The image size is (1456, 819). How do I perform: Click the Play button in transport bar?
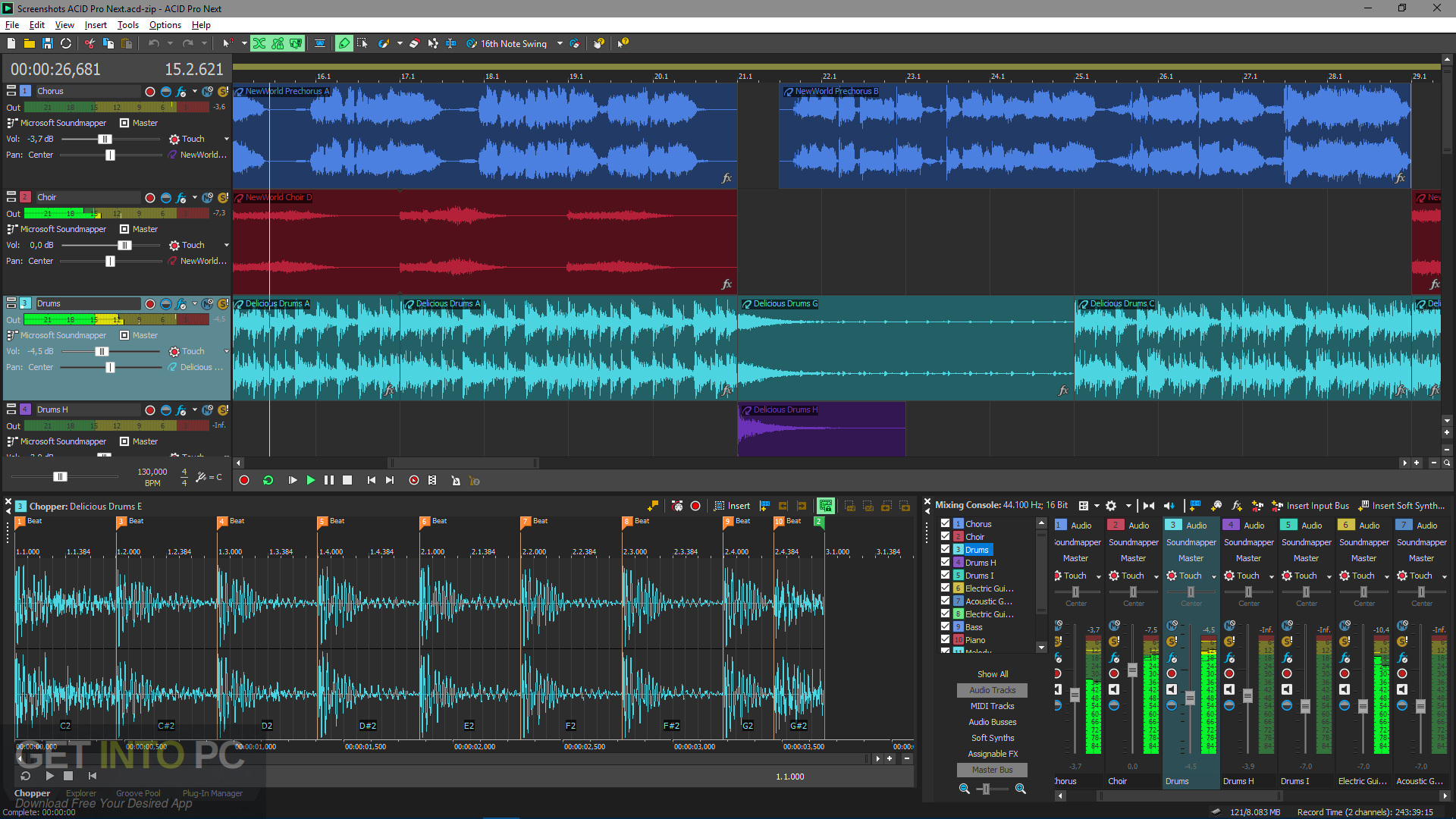(x=310, y=481)
